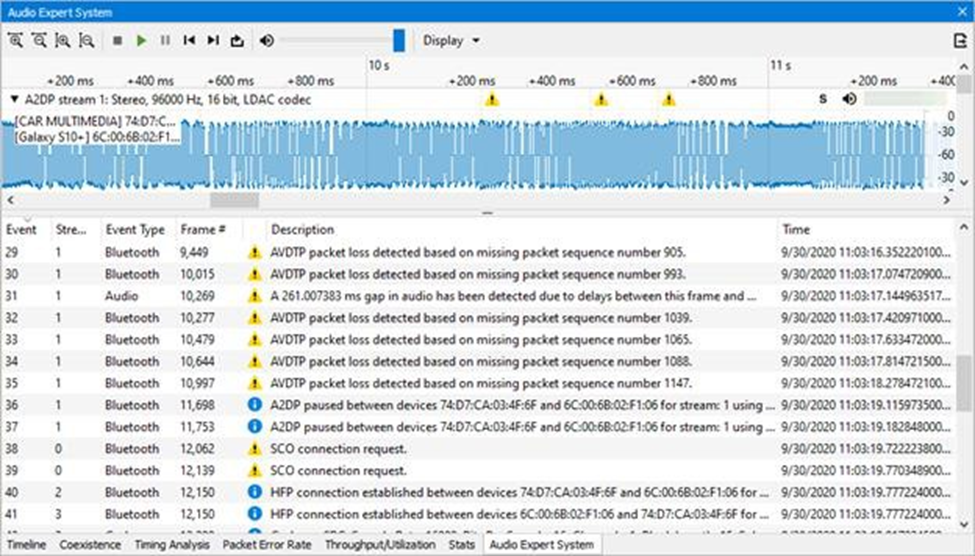Click the event list vertical scrollbar thumb

click(x=964, y=383)
